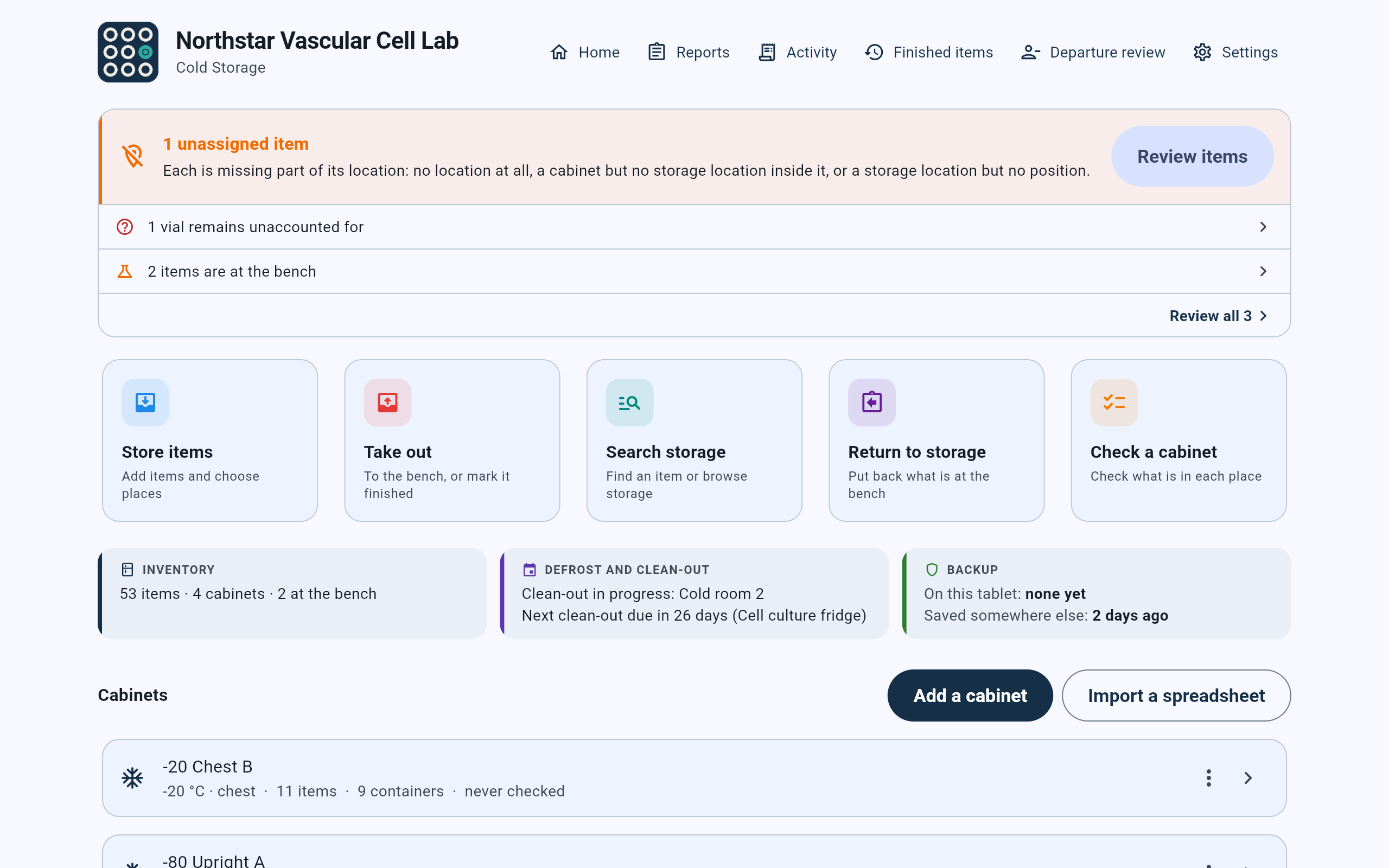
Task: Click the orange Check a cabinet checklist icon
Action: (x=1114, y=403)
